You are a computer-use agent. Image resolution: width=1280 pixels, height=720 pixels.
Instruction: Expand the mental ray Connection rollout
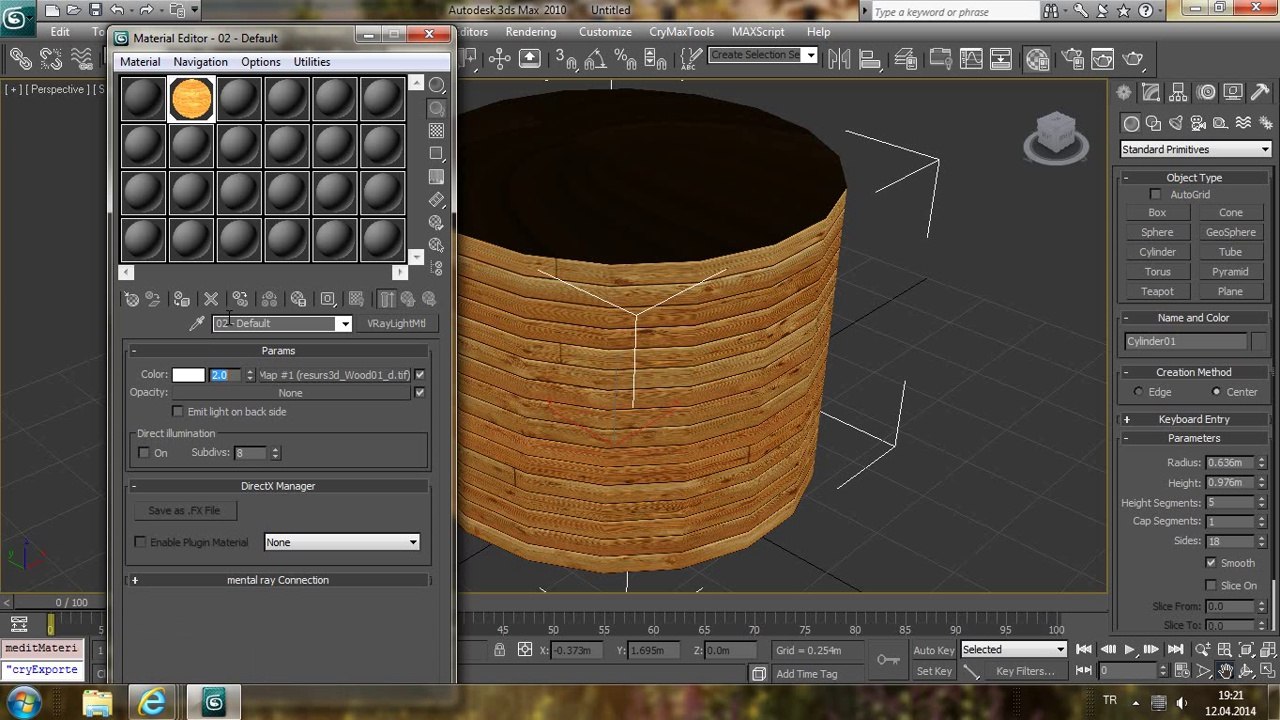(x=277, y=580)
